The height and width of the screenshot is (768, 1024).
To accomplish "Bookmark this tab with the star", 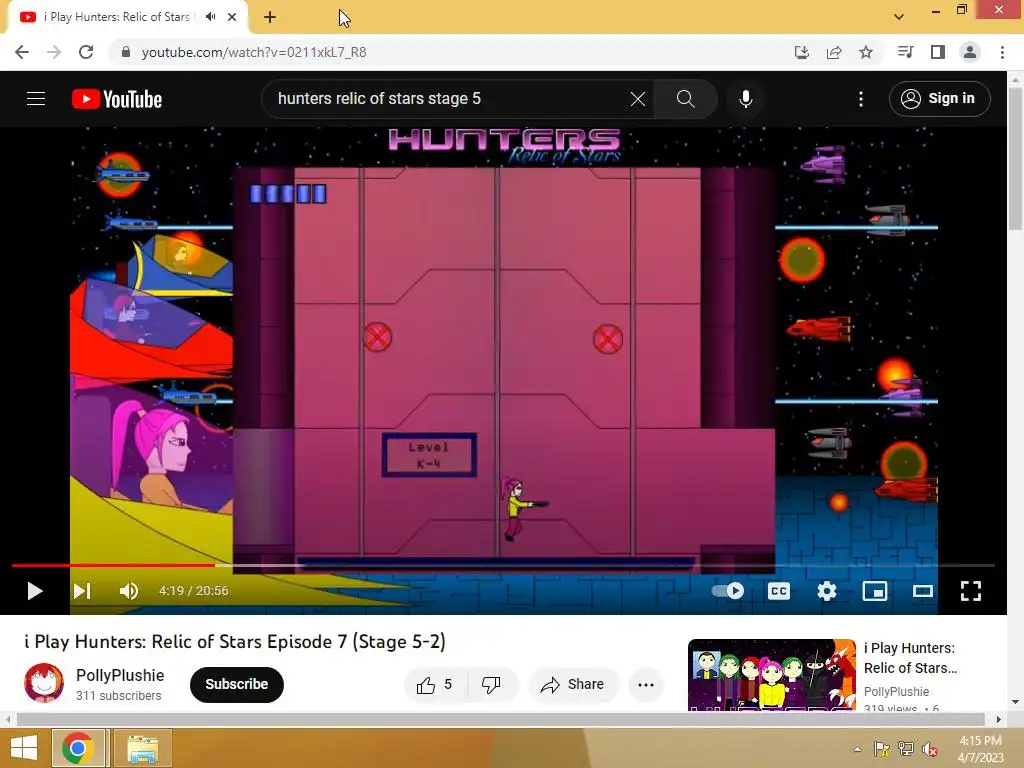I will click(866, 52).
